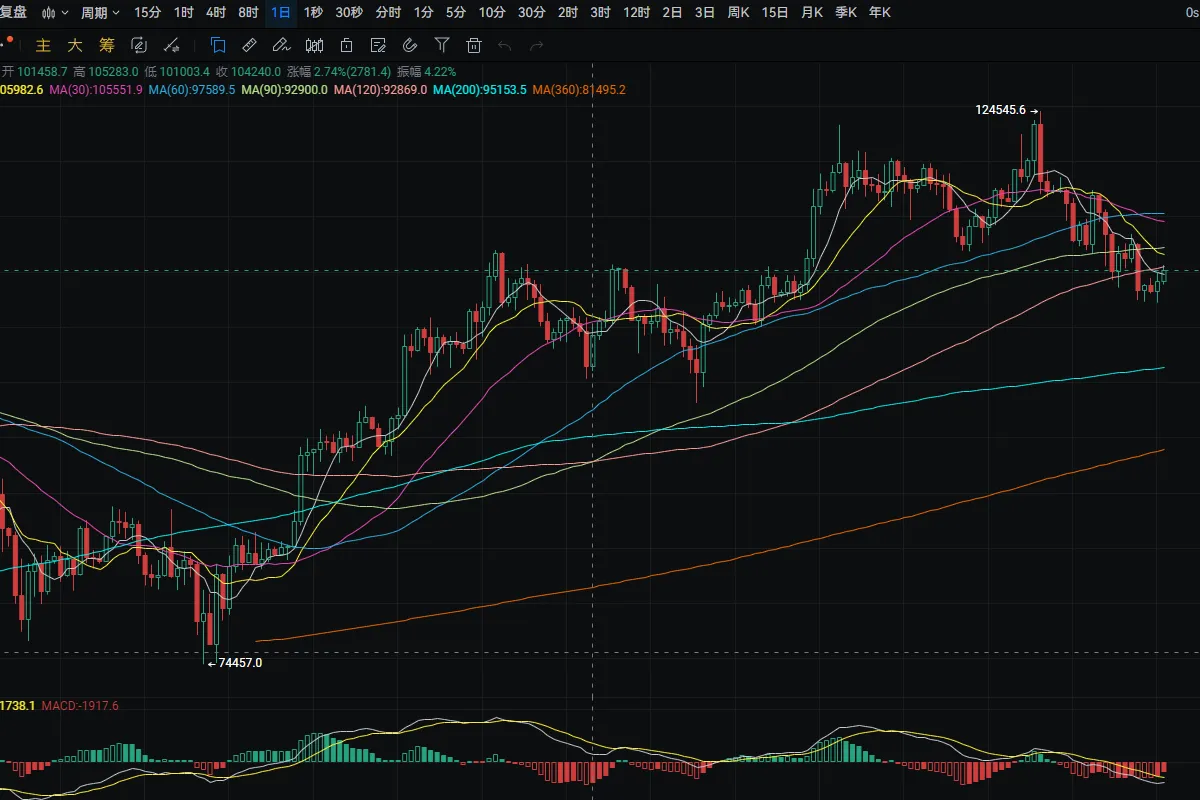Open the edit note icon
The height and width of the screenshot is (800, 1200).
tap(378, 46)
